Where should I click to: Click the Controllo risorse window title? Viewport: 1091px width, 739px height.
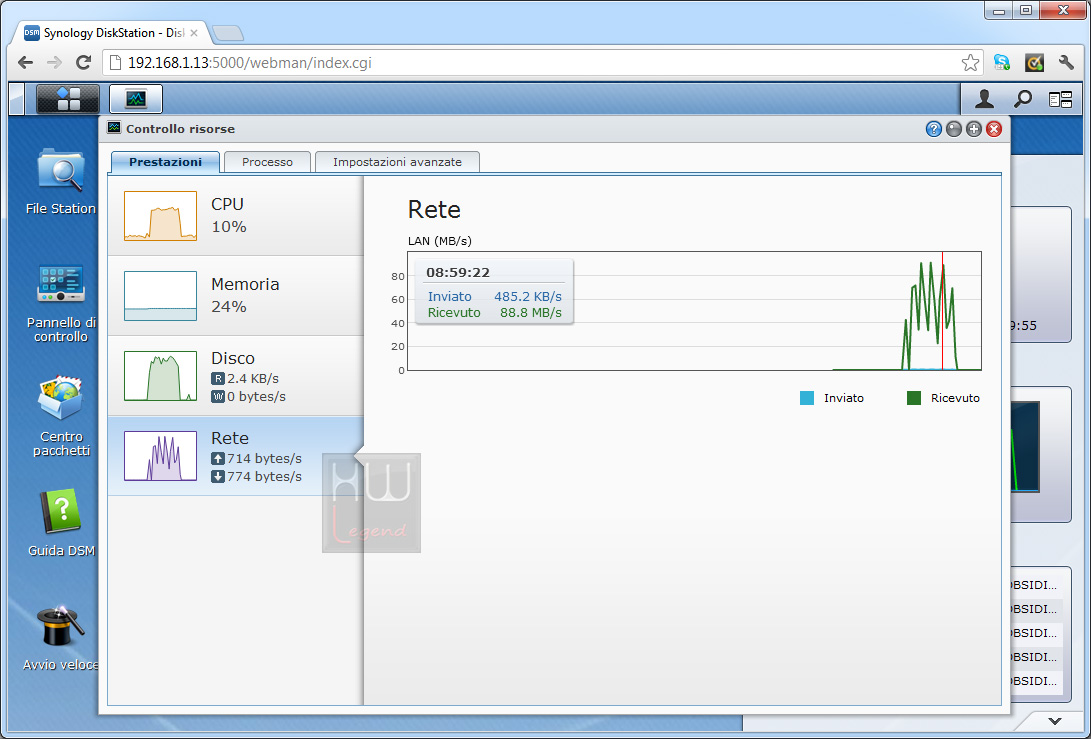[180, 129]
